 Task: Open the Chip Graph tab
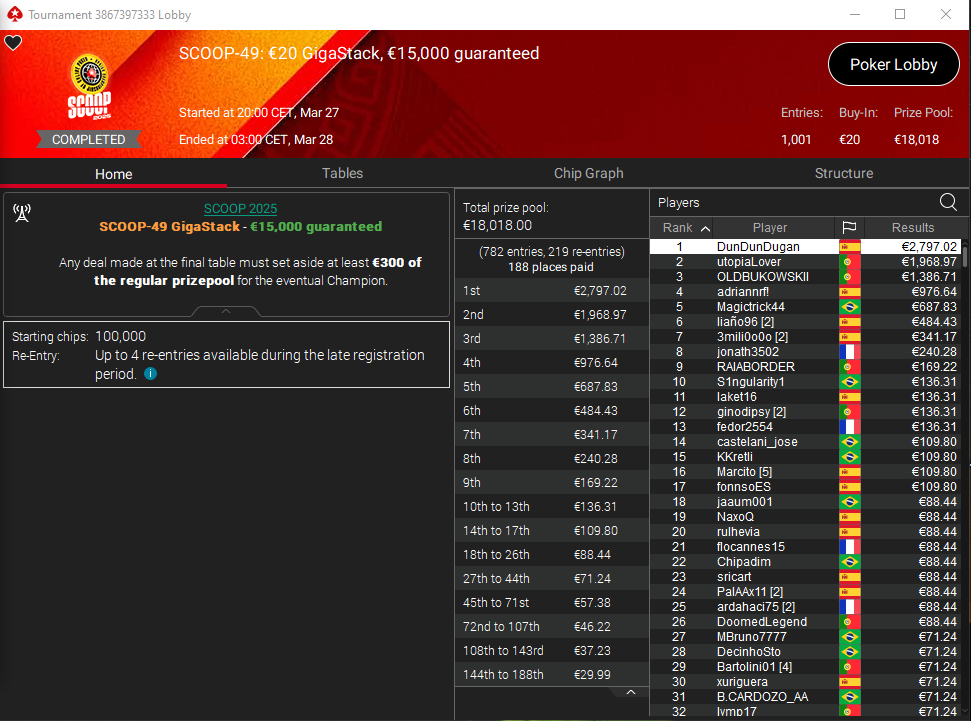coord(588,173)
